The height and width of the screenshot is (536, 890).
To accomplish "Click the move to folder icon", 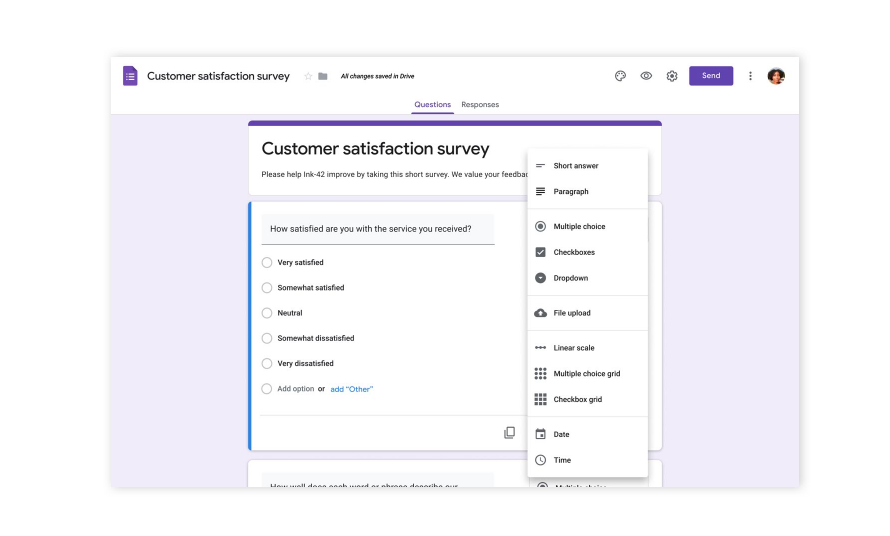I will coord(323,76).
